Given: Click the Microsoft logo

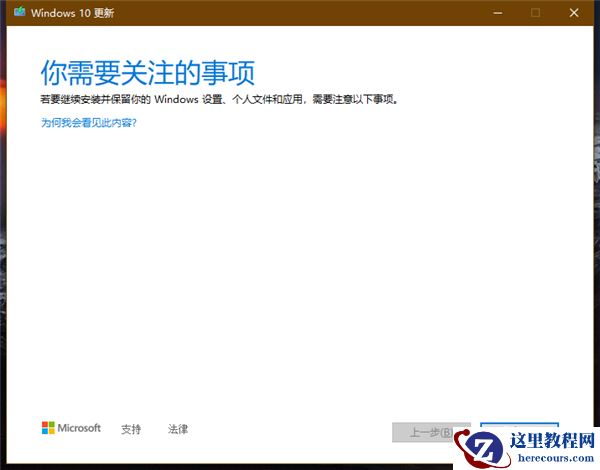Looking at the screenshot, I should point(71,428).
